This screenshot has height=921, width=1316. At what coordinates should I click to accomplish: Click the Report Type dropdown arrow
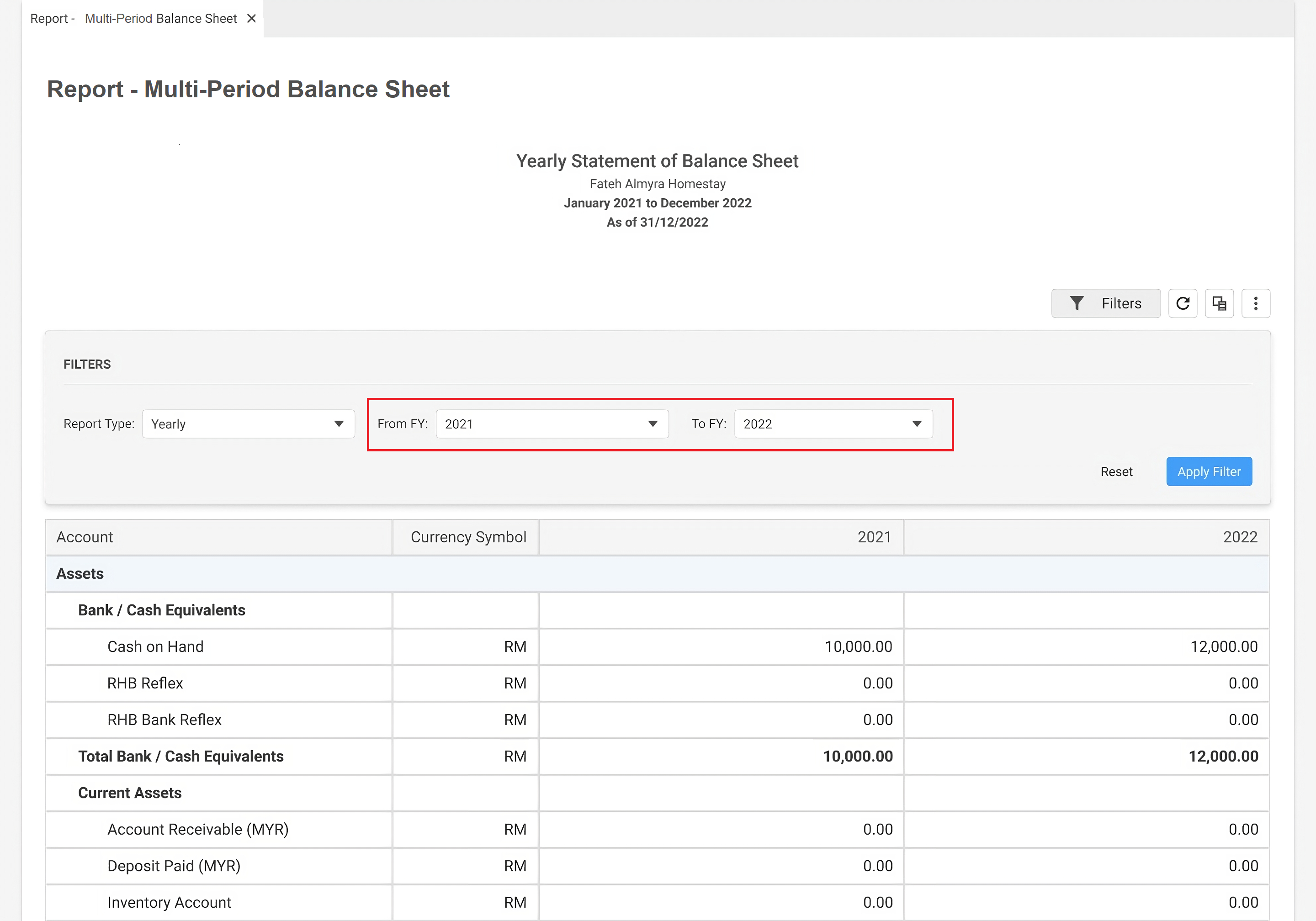coord(339,424)
